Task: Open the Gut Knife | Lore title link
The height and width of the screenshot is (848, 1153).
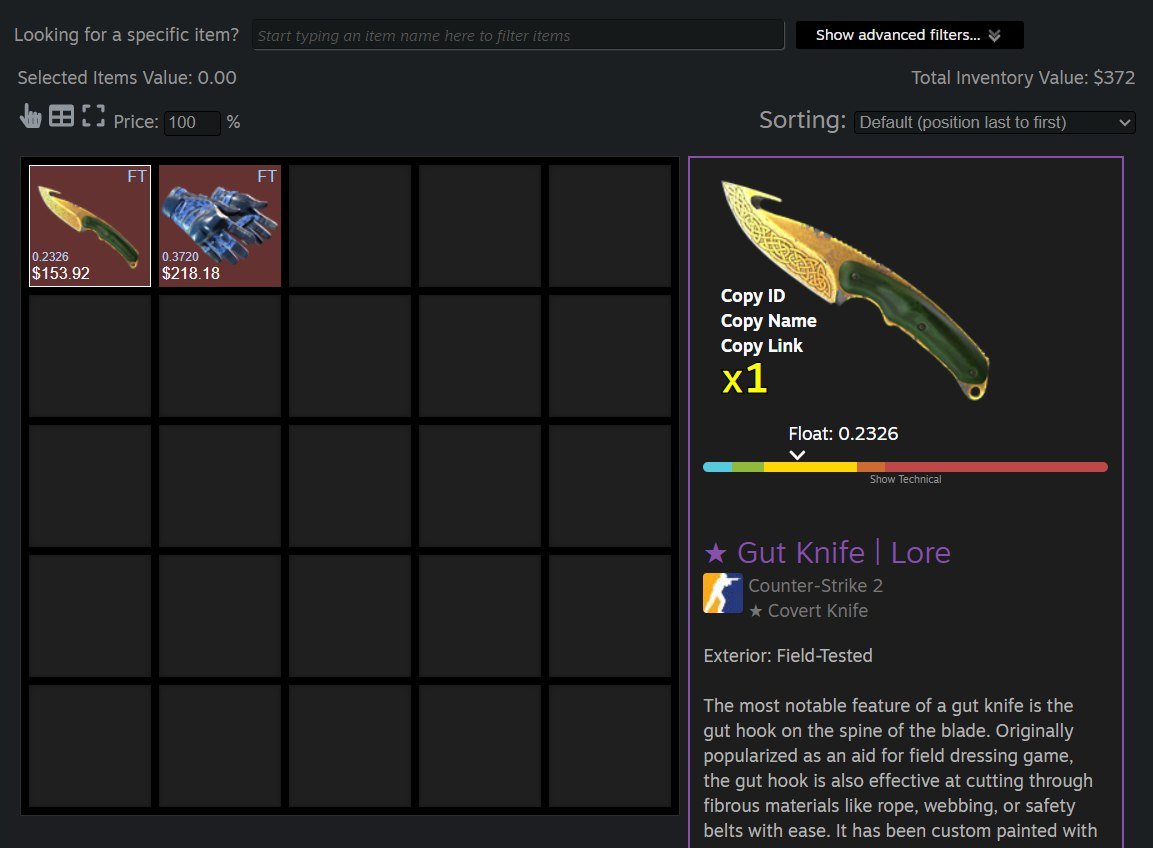Action: point(843,552)
